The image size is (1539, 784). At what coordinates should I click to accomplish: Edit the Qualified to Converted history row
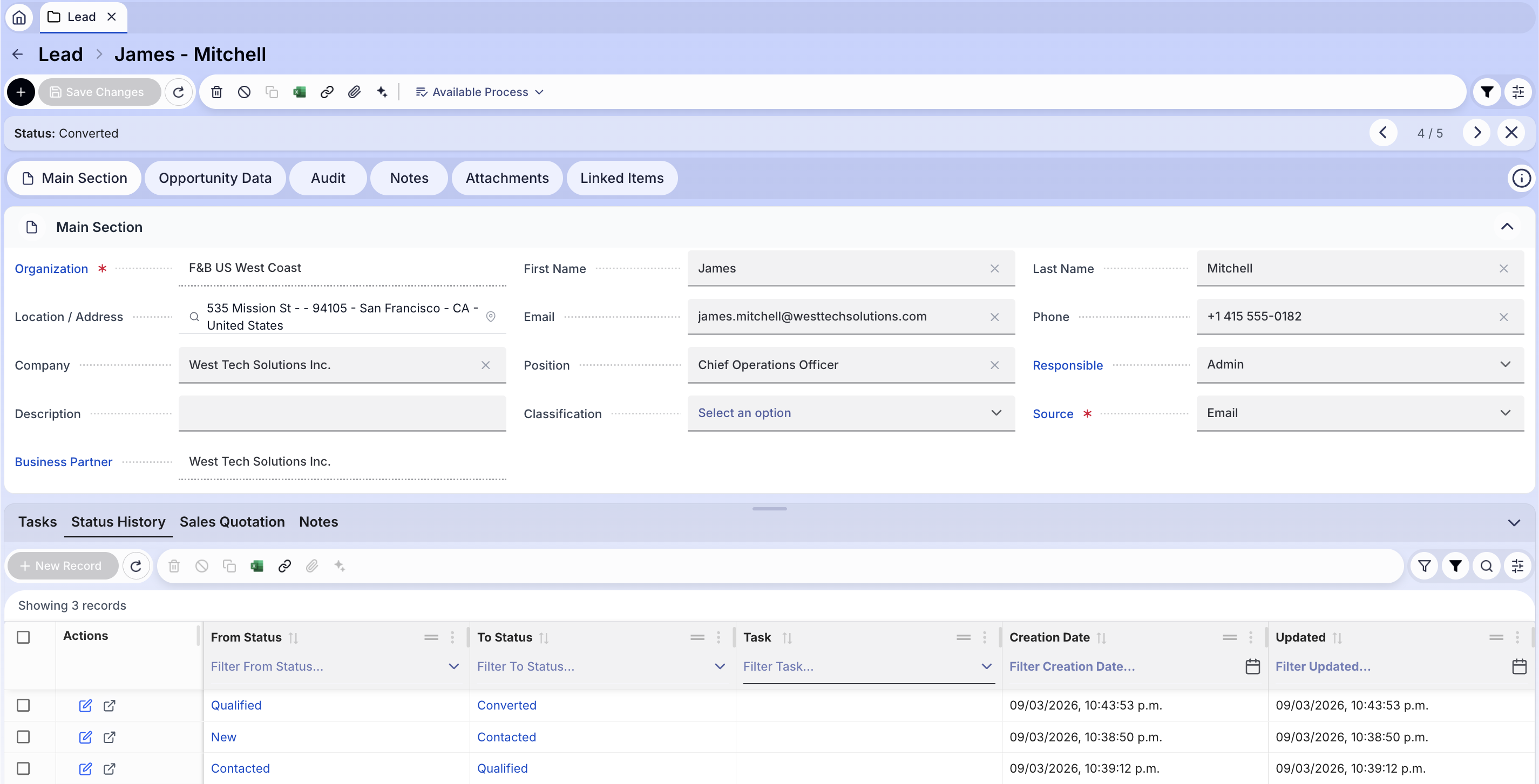(x=85, y=705)
